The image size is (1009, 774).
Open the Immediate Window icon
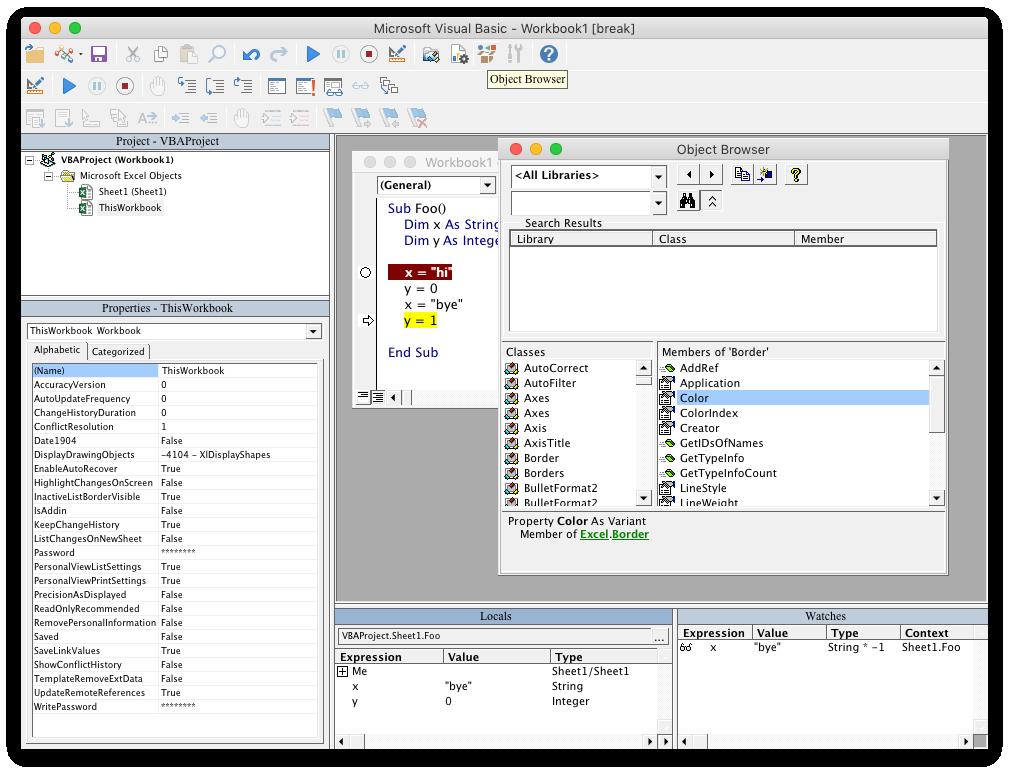(x=305, y=86)
